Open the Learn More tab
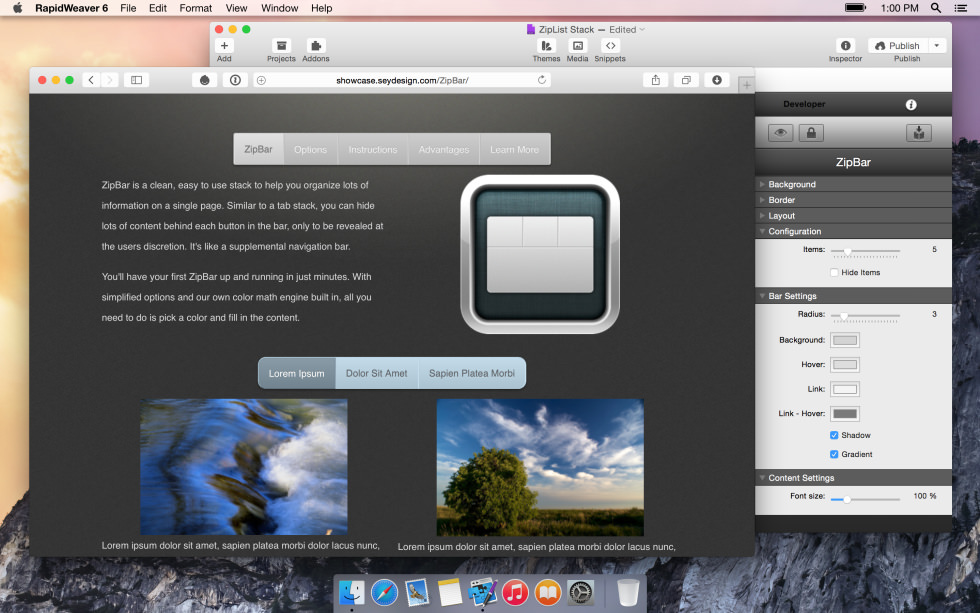Screen dimensions: 980x613 click(514, 149)
